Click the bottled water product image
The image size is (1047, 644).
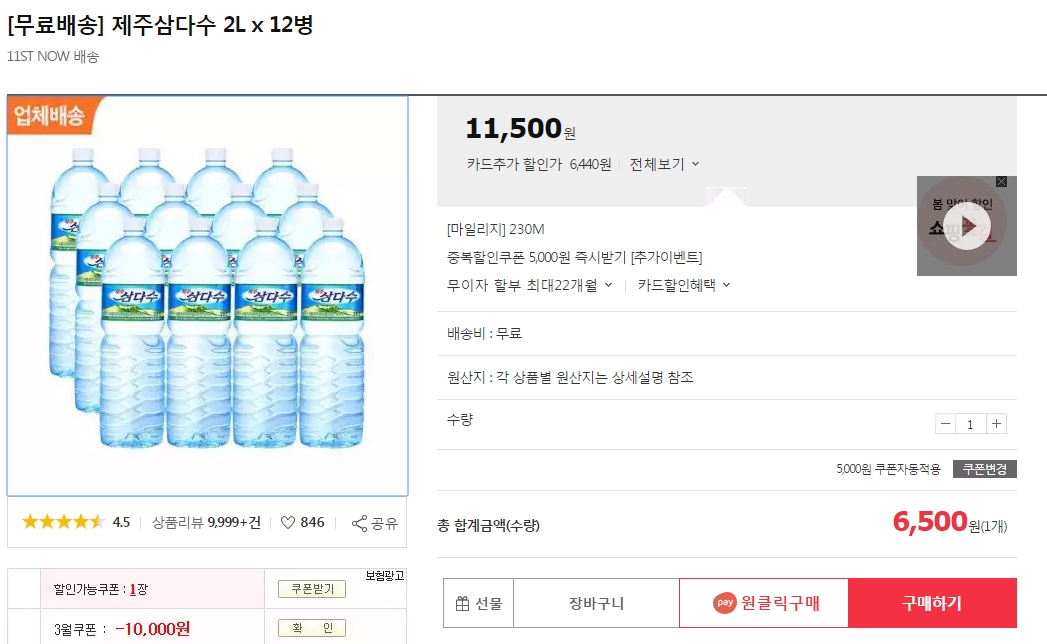207,297
